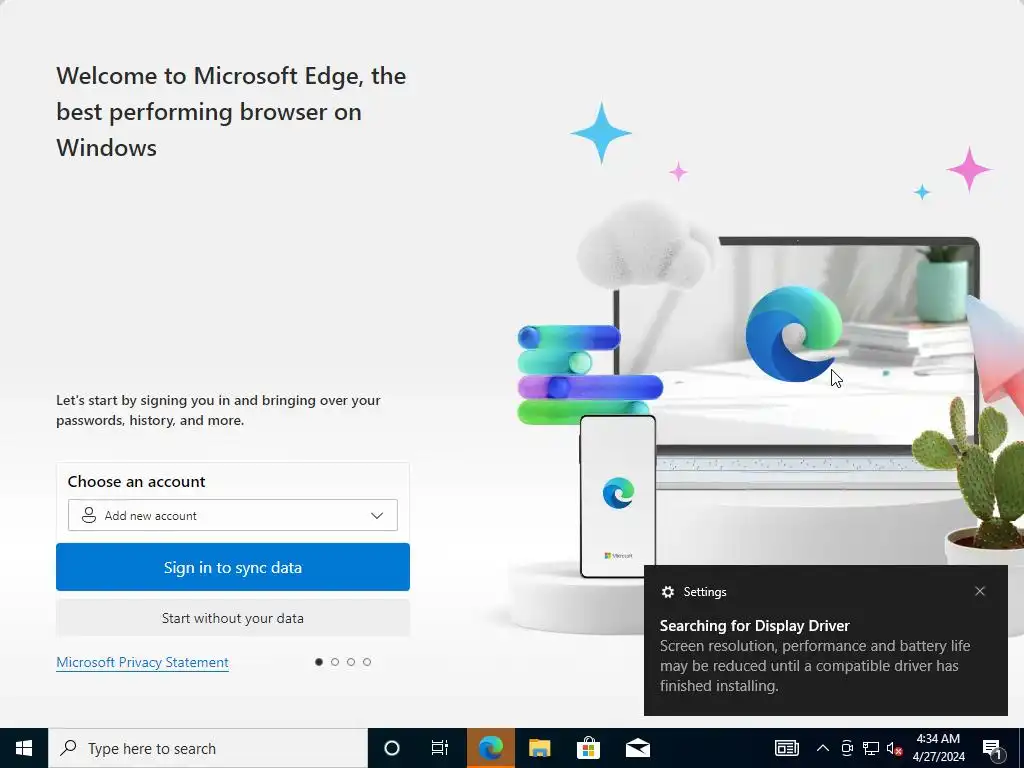
Task: Open News and interests taskbar icon
Action: point(787,748)
